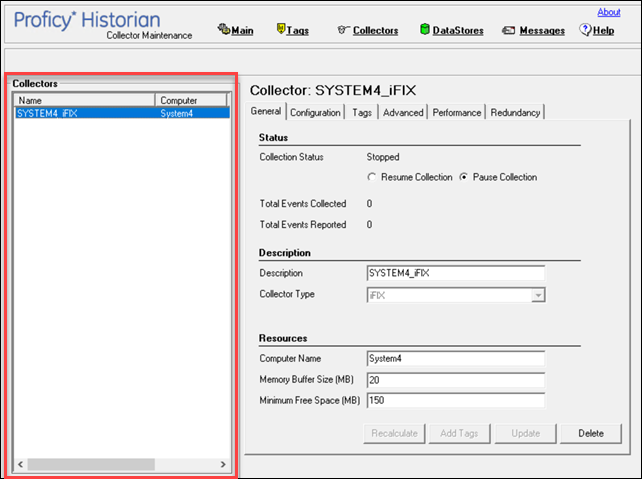Image resolution: width=642 pixels, height=479 pixels.
Task: Open DataStores page link
Action: (x=458, y=31)
